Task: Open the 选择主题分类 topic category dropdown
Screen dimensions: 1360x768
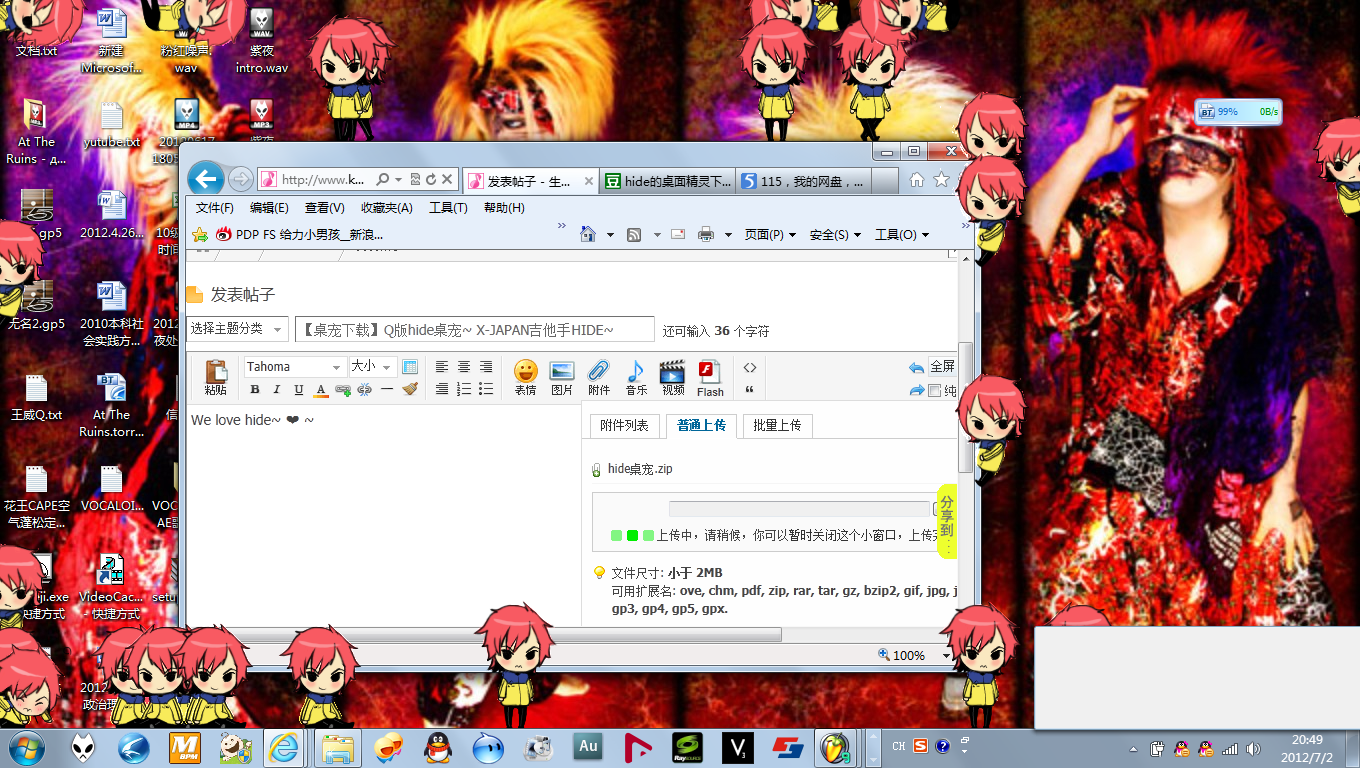Action: (x=237, y=329)
